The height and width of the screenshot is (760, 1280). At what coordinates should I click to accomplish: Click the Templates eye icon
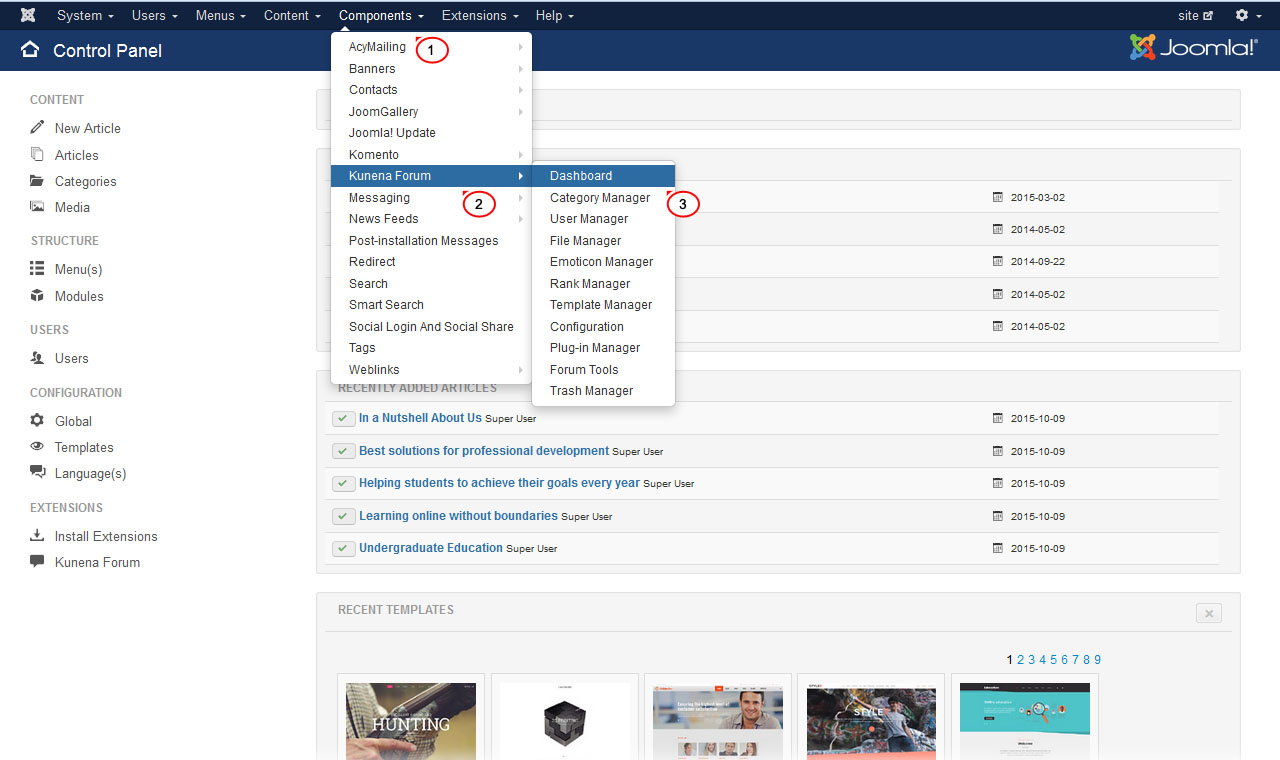[37, 446]
